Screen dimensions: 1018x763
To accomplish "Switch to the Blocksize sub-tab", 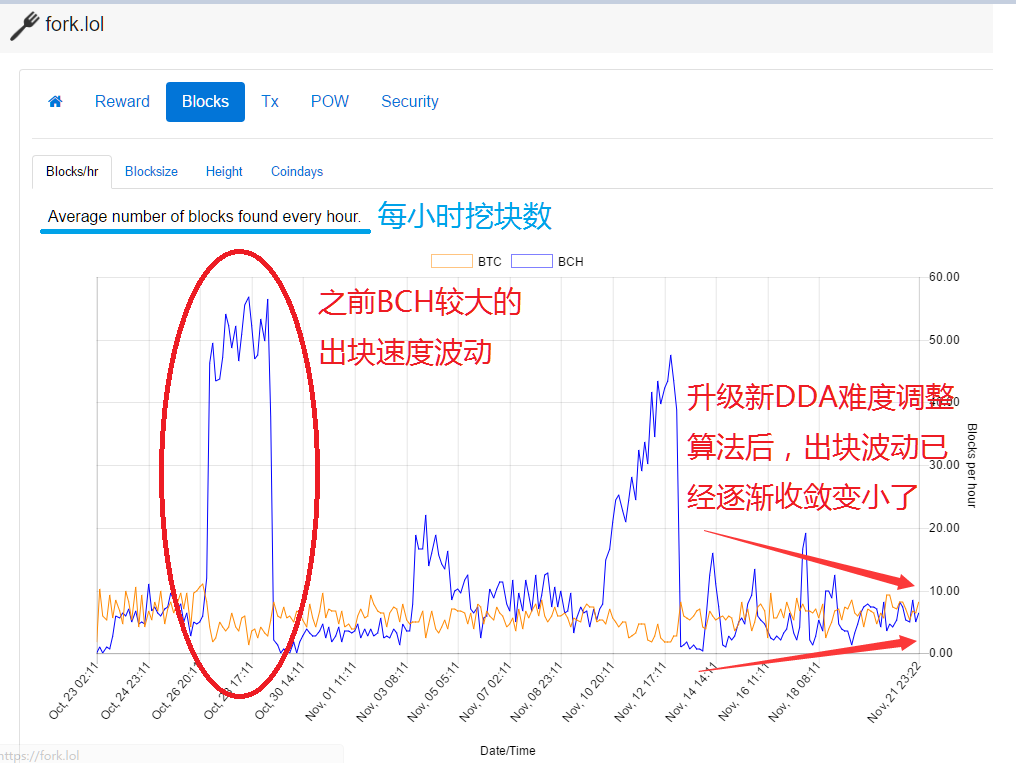I will [x=151, y=171].
